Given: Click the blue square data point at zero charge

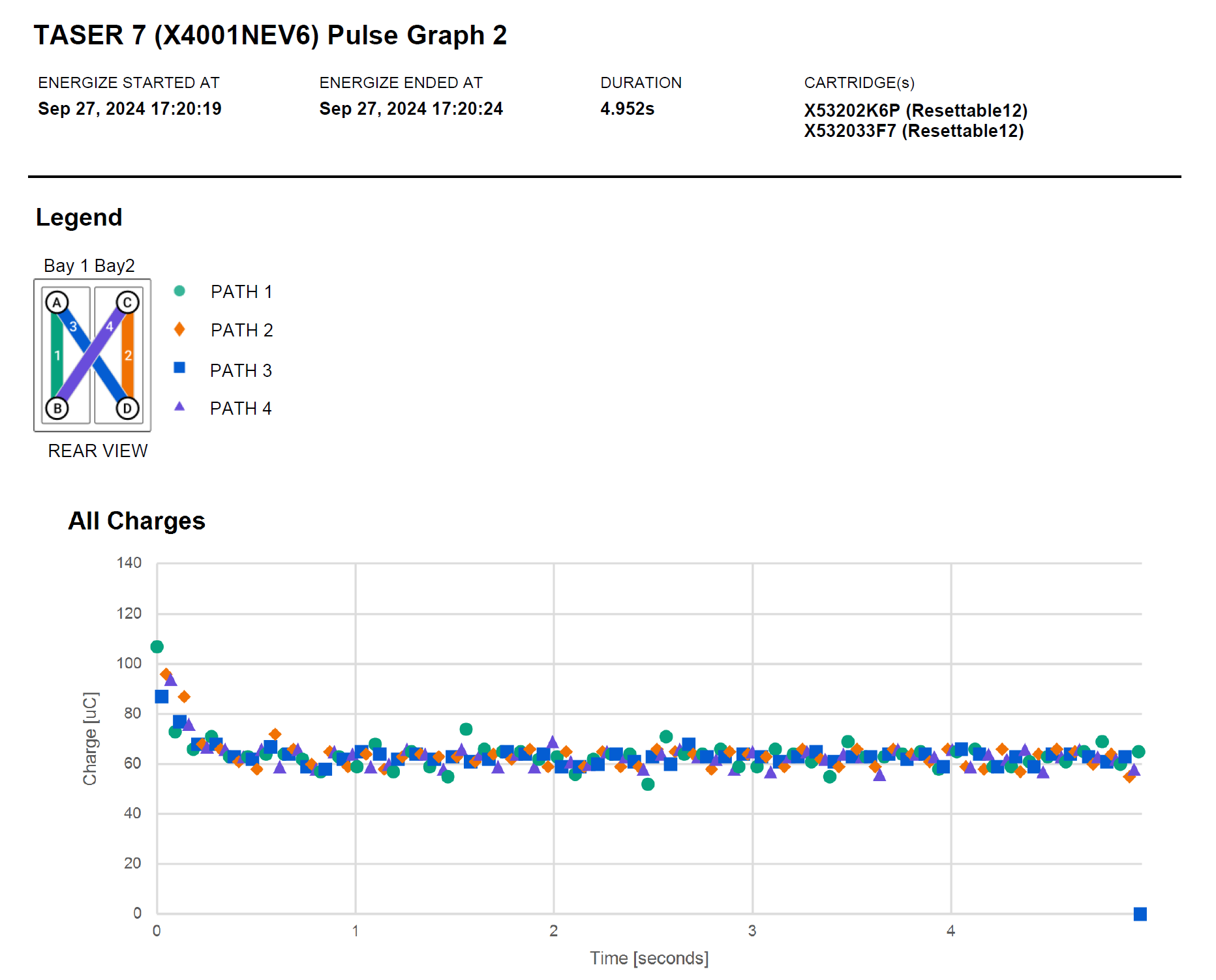Looking at the screenshot, I should click(x=1140, y=914).
